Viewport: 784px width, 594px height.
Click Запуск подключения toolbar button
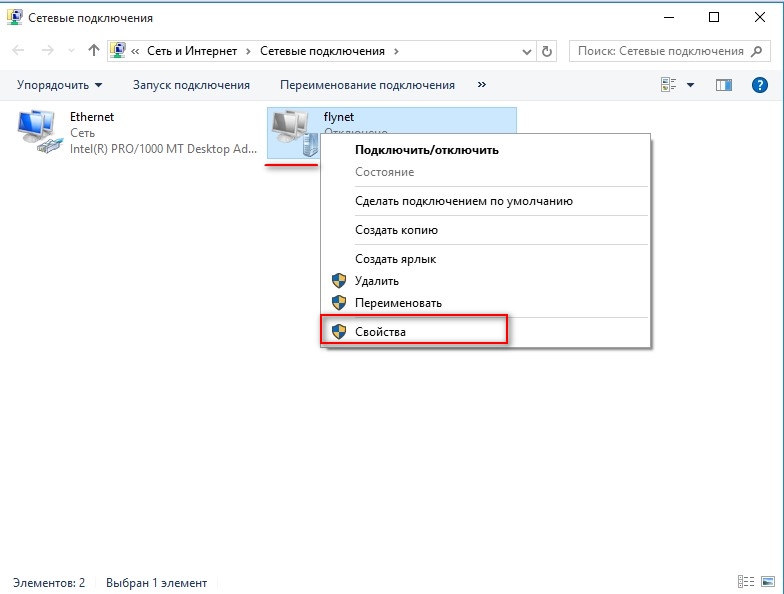[x=191, y=85]
